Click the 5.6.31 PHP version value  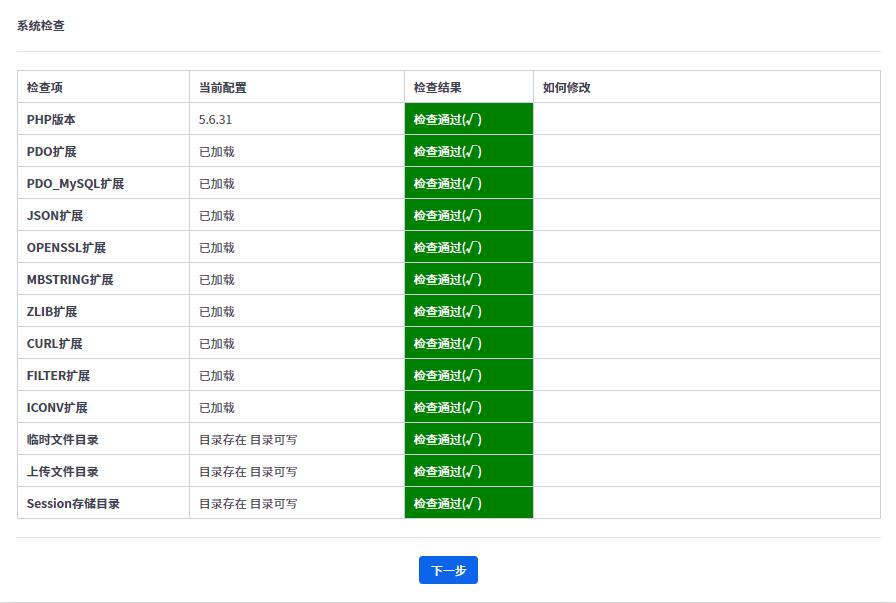pyautogui.click(x=216, y=120)
